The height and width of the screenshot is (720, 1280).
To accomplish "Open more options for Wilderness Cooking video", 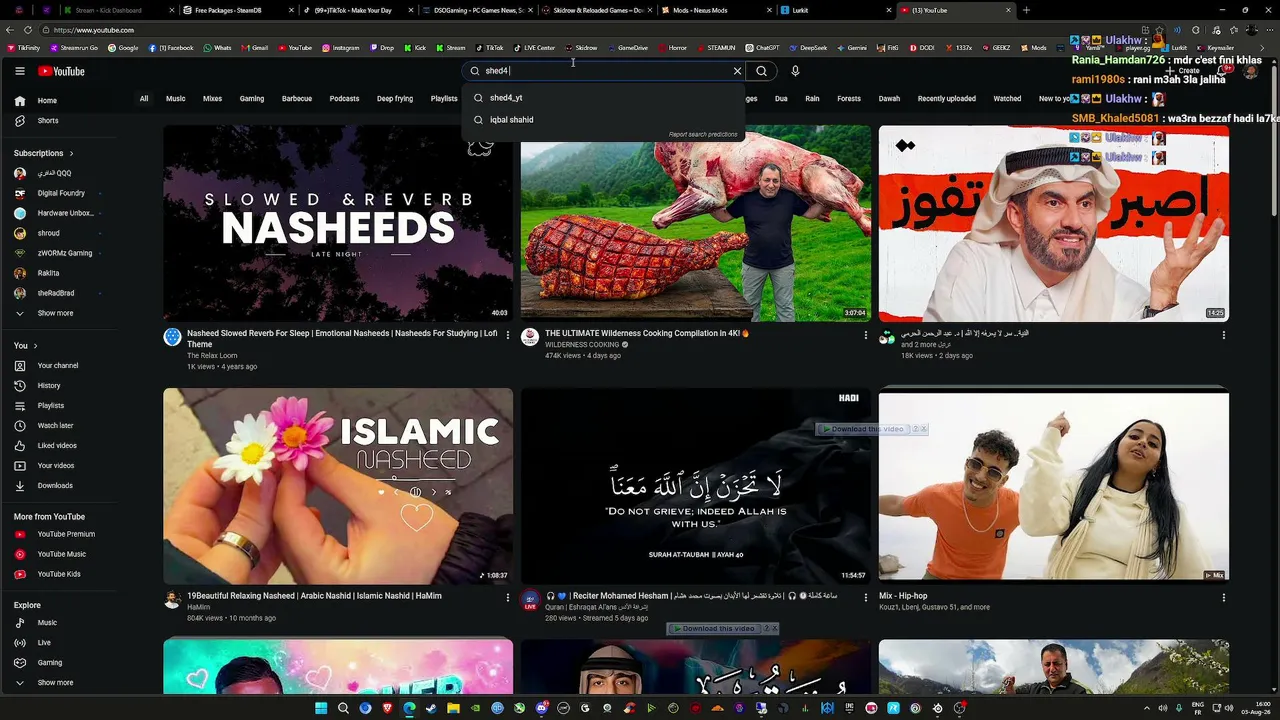I will (x=866, y=335).
